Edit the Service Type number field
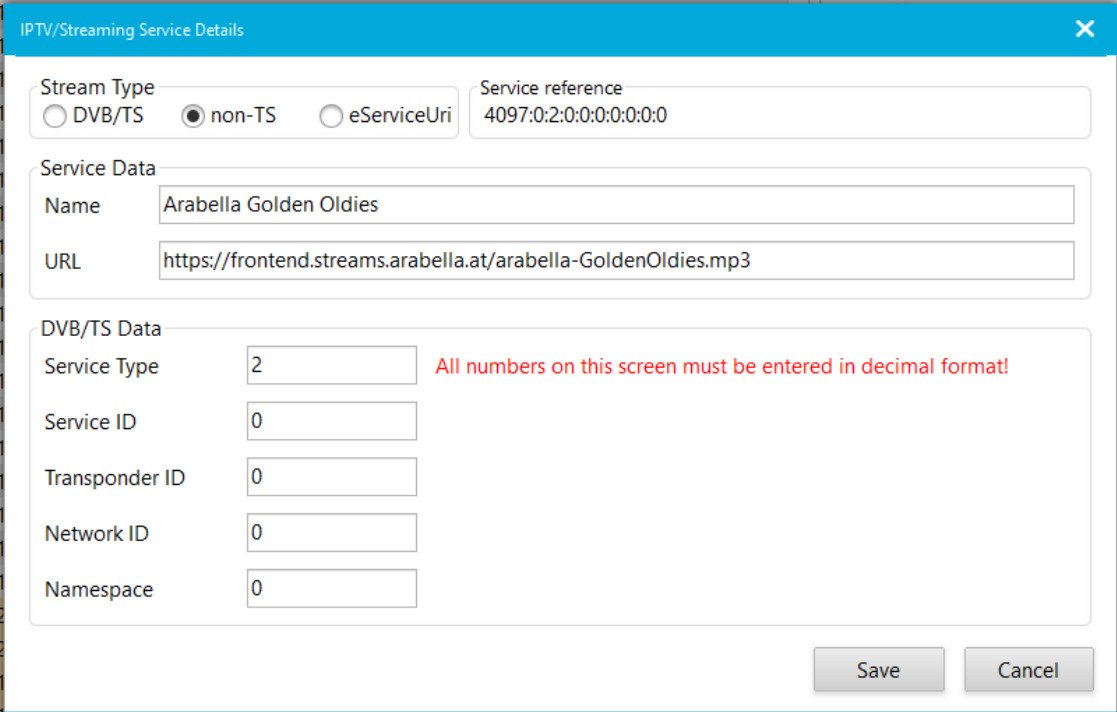 [331, 366]
